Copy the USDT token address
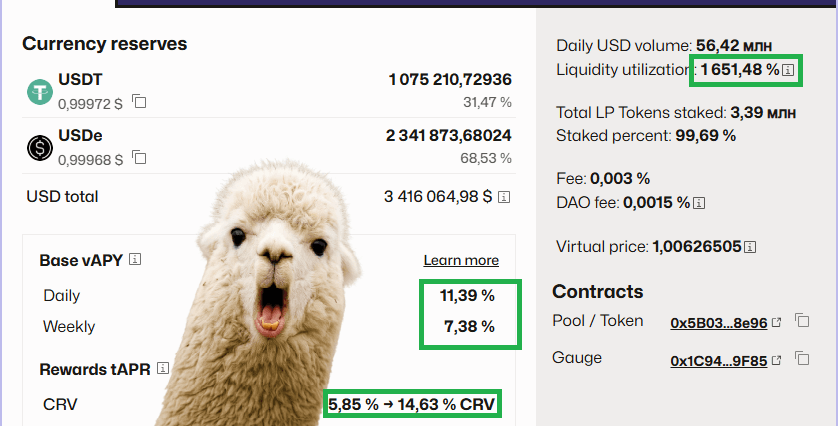This screenshot has width=838, height=426. 139,102
